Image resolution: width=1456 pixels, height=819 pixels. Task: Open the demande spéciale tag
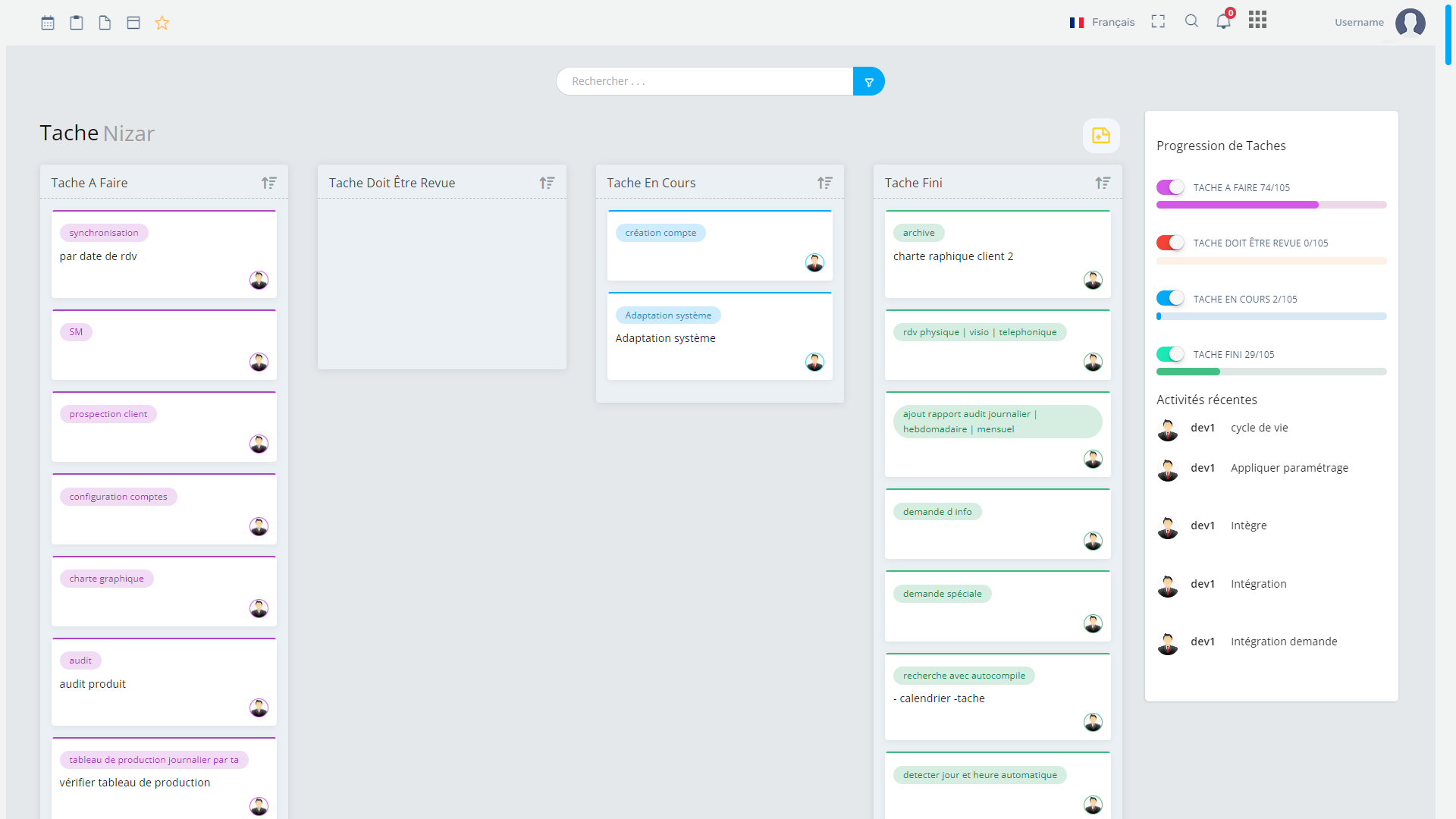942,594
